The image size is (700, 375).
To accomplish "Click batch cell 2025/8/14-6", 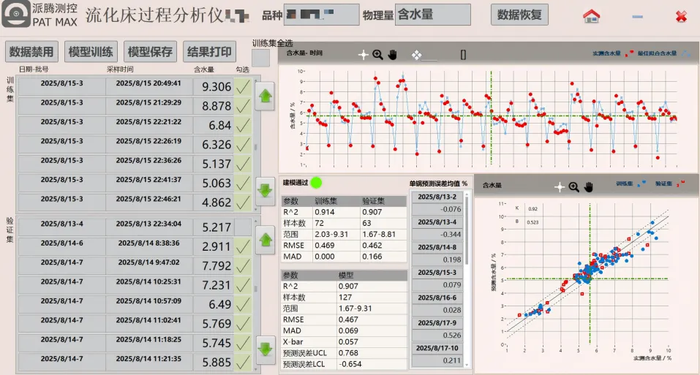I will (x=62, y=246).
